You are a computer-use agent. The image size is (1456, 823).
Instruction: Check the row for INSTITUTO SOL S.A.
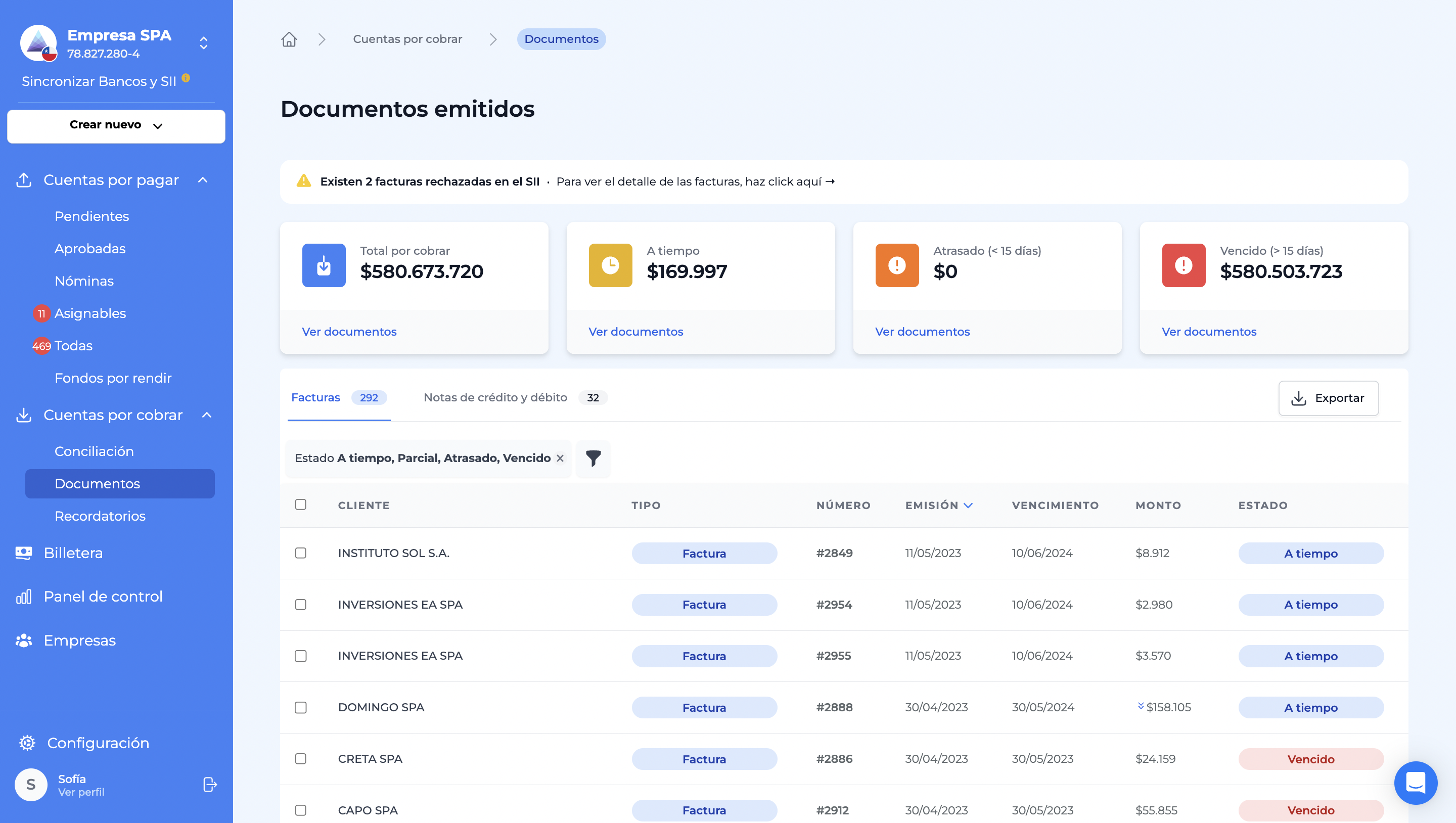[x=301, y=553]
